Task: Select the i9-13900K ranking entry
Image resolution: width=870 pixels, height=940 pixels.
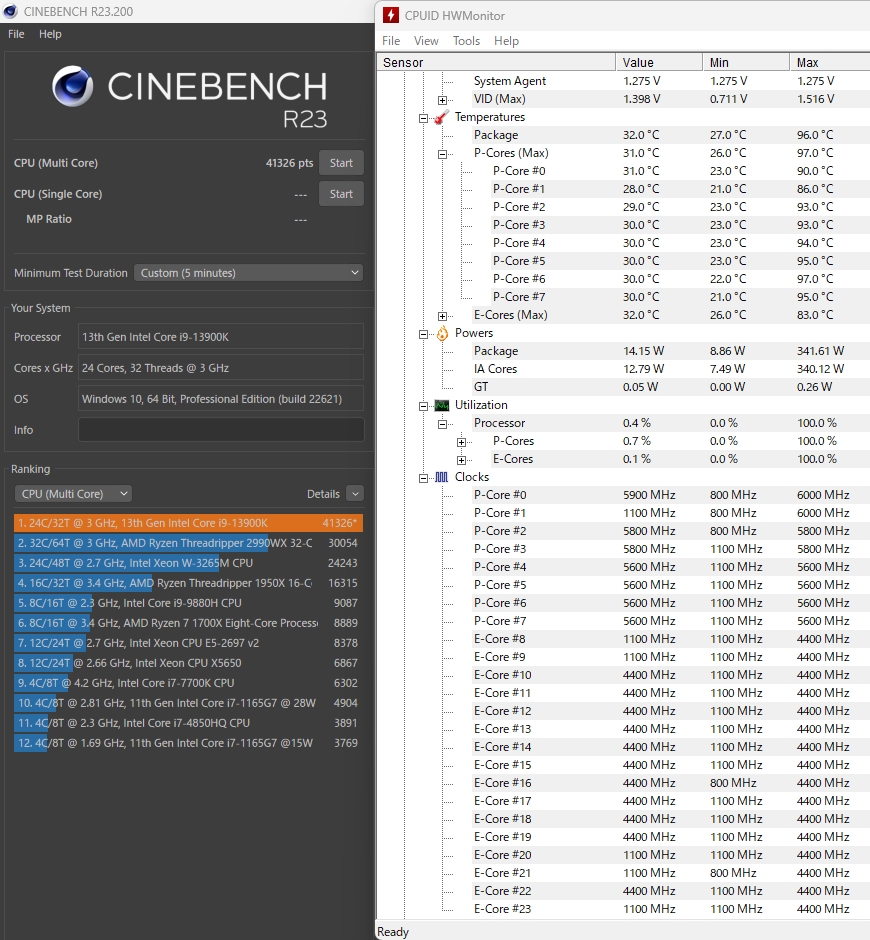Action: (x=188, y=523)
